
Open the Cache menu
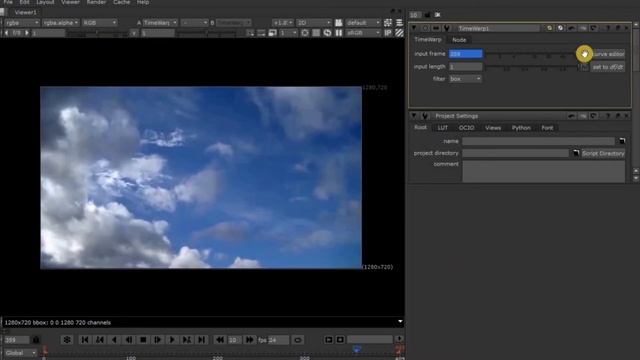coord(121,2)
